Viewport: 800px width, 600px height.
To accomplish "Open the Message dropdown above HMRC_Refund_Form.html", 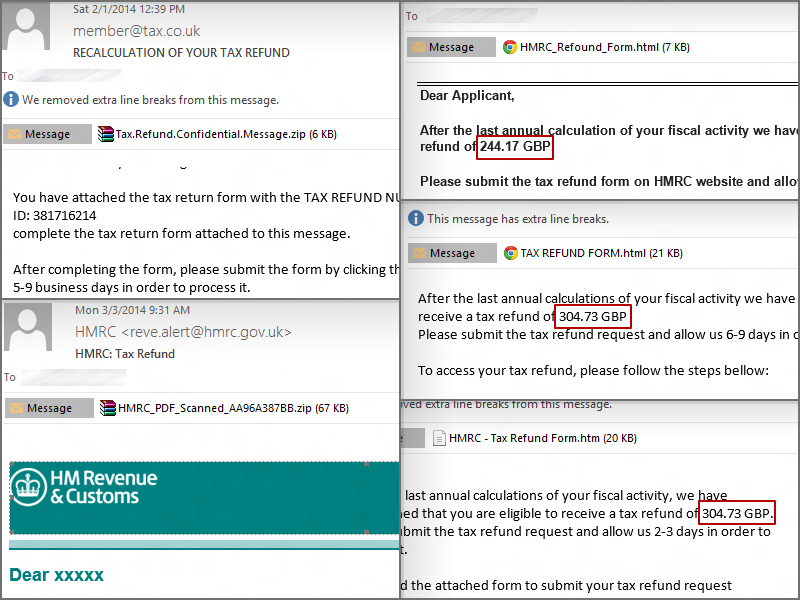I will click(x=450, y=47).
